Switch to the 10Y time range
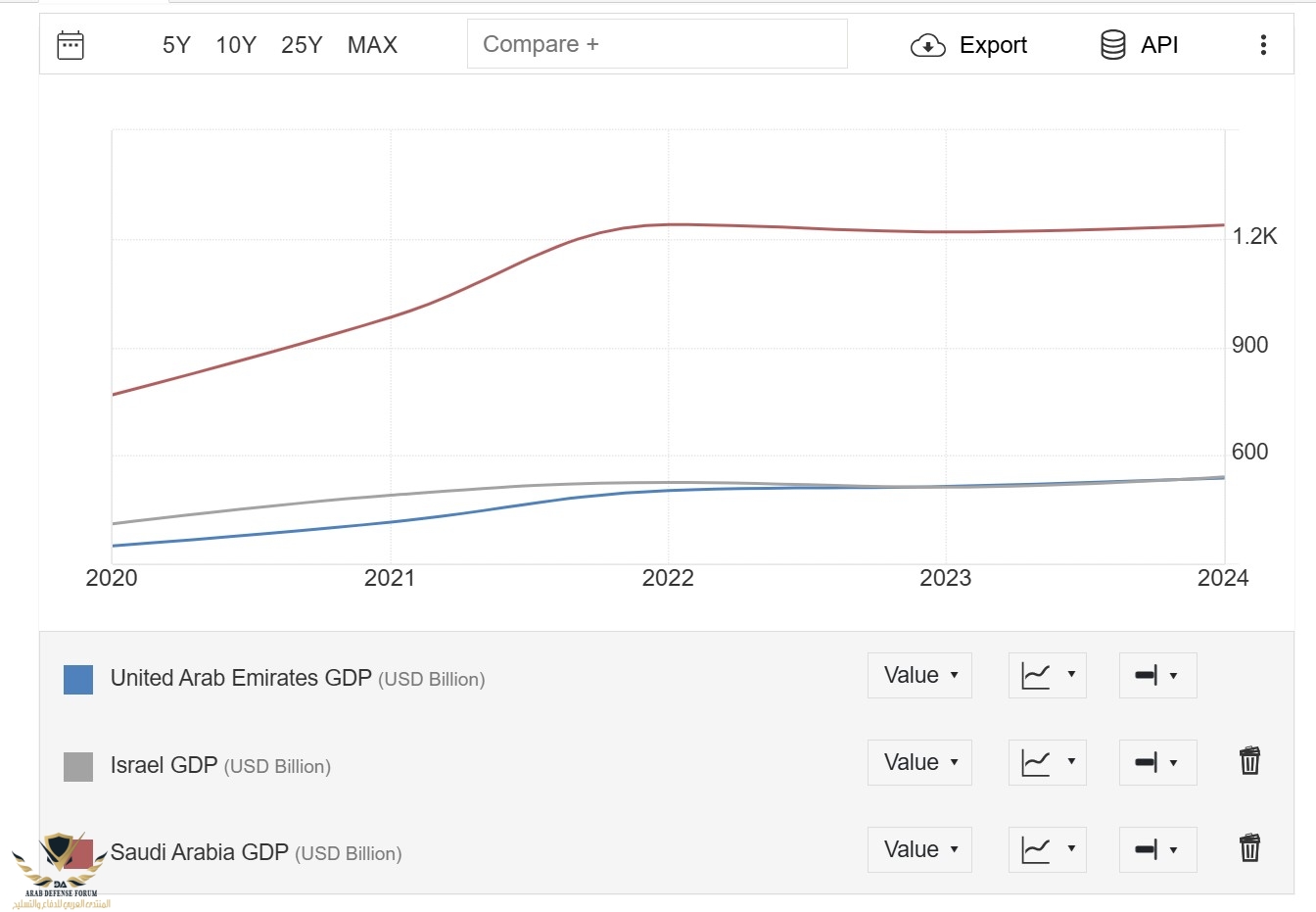This screenshot has height=912, width=1316. click(x=236, y=45)
